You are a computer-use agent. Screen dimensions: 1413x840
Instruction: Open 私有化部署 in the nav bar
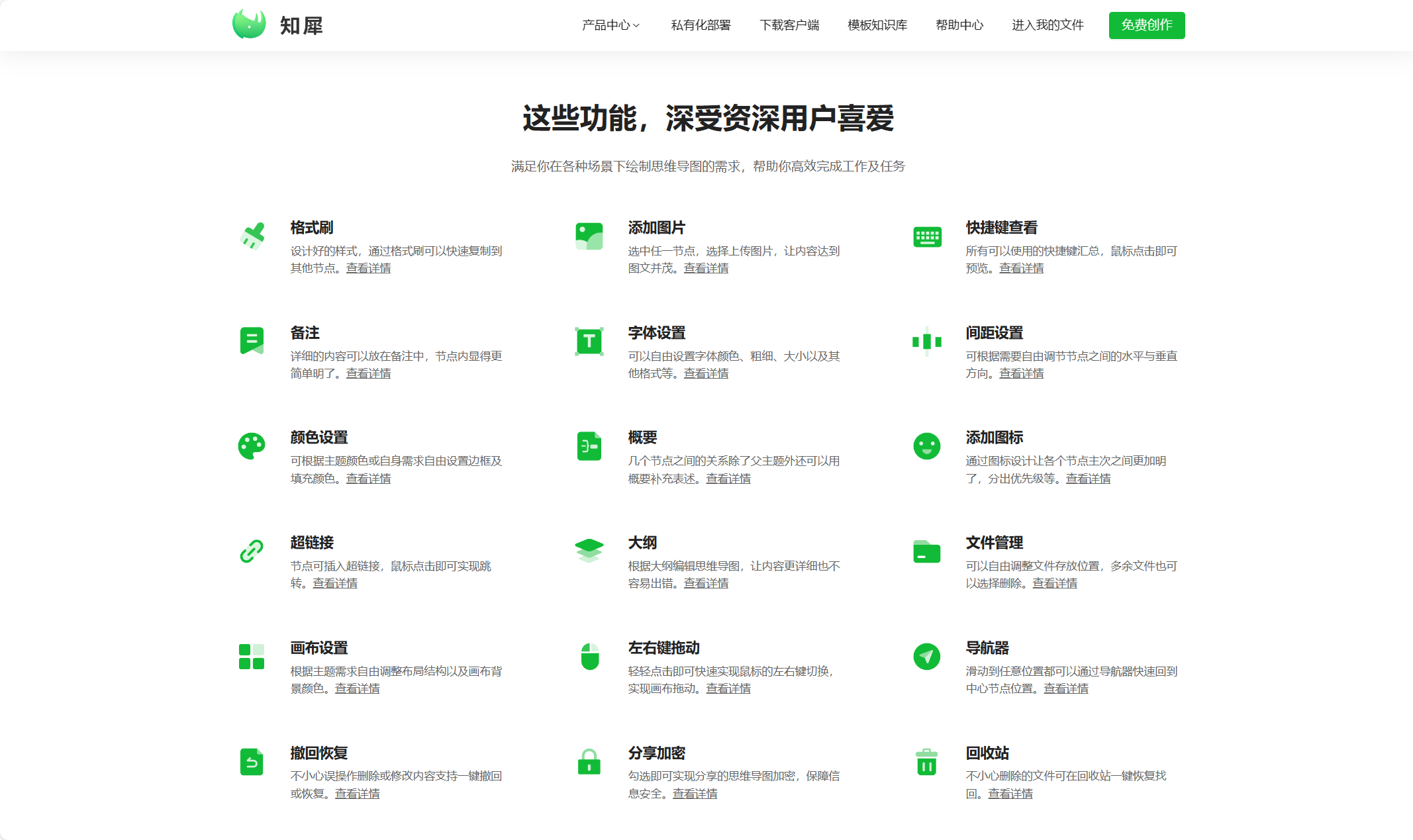click(x=701, y=25)
